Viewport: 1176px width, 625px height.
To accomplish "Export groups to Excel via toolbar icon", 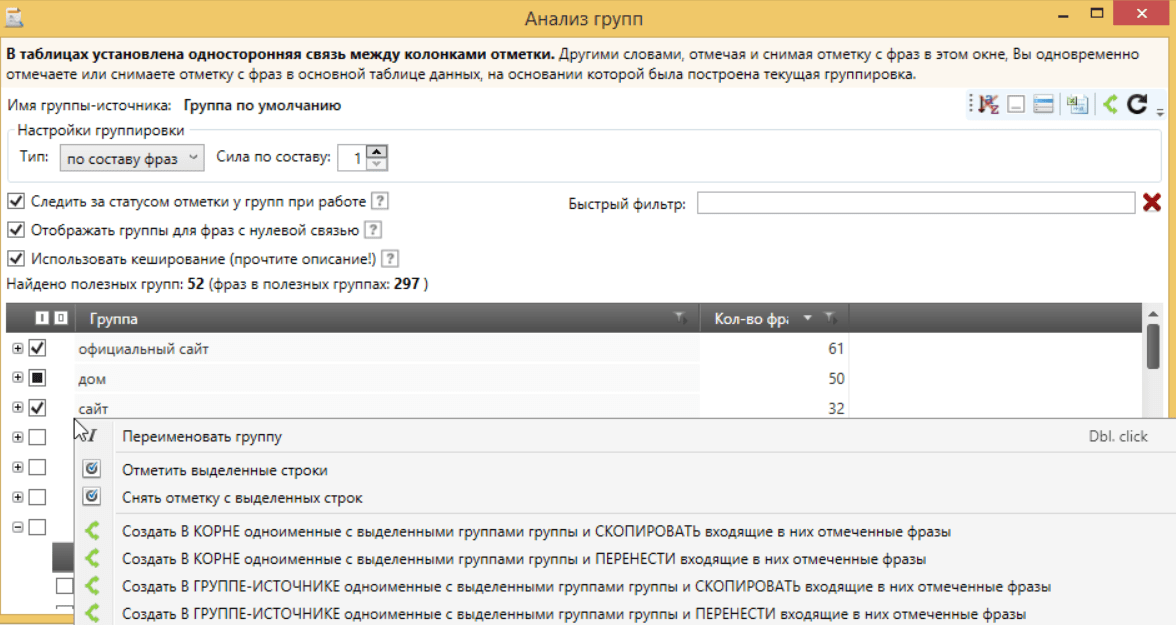I will pos(1078,104).
